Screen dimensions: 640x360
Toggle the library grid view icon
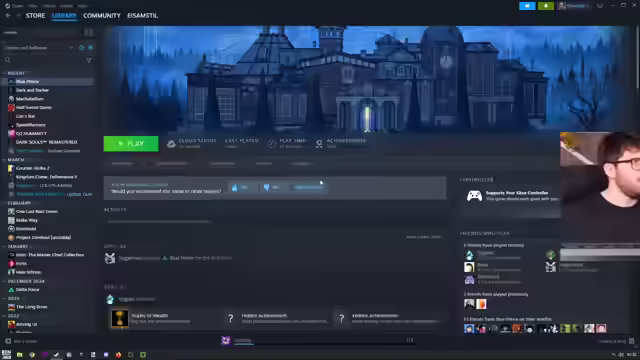click(x=89, y=32)
